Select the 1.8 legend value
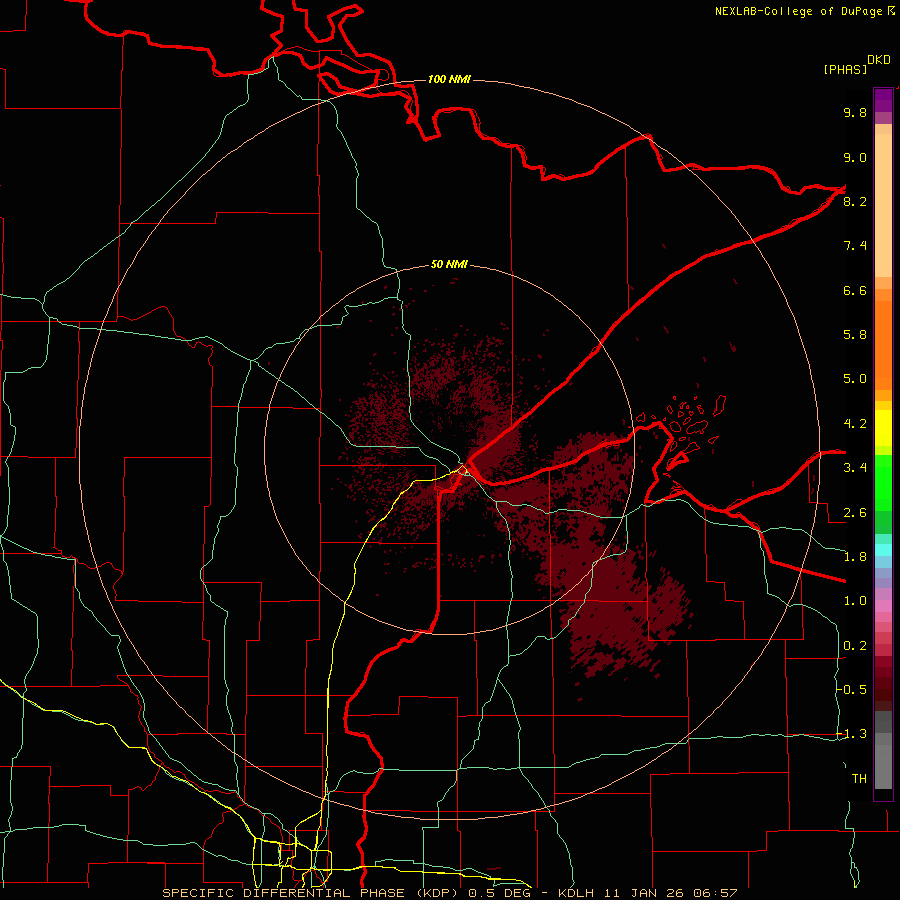Viewport: 900px width, 900px height. click(855, 557)
